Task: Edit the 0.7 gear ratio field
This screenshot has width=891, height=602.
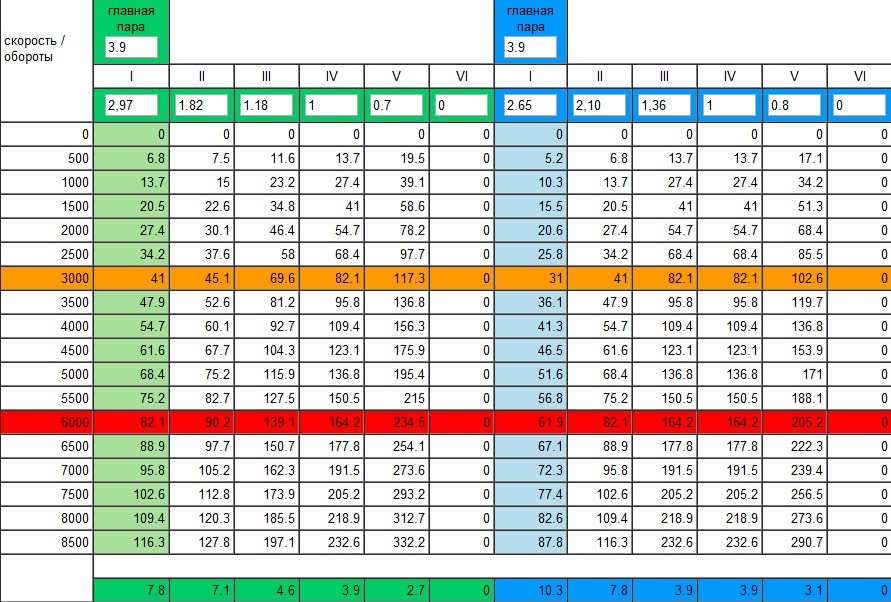Action: 397,105
